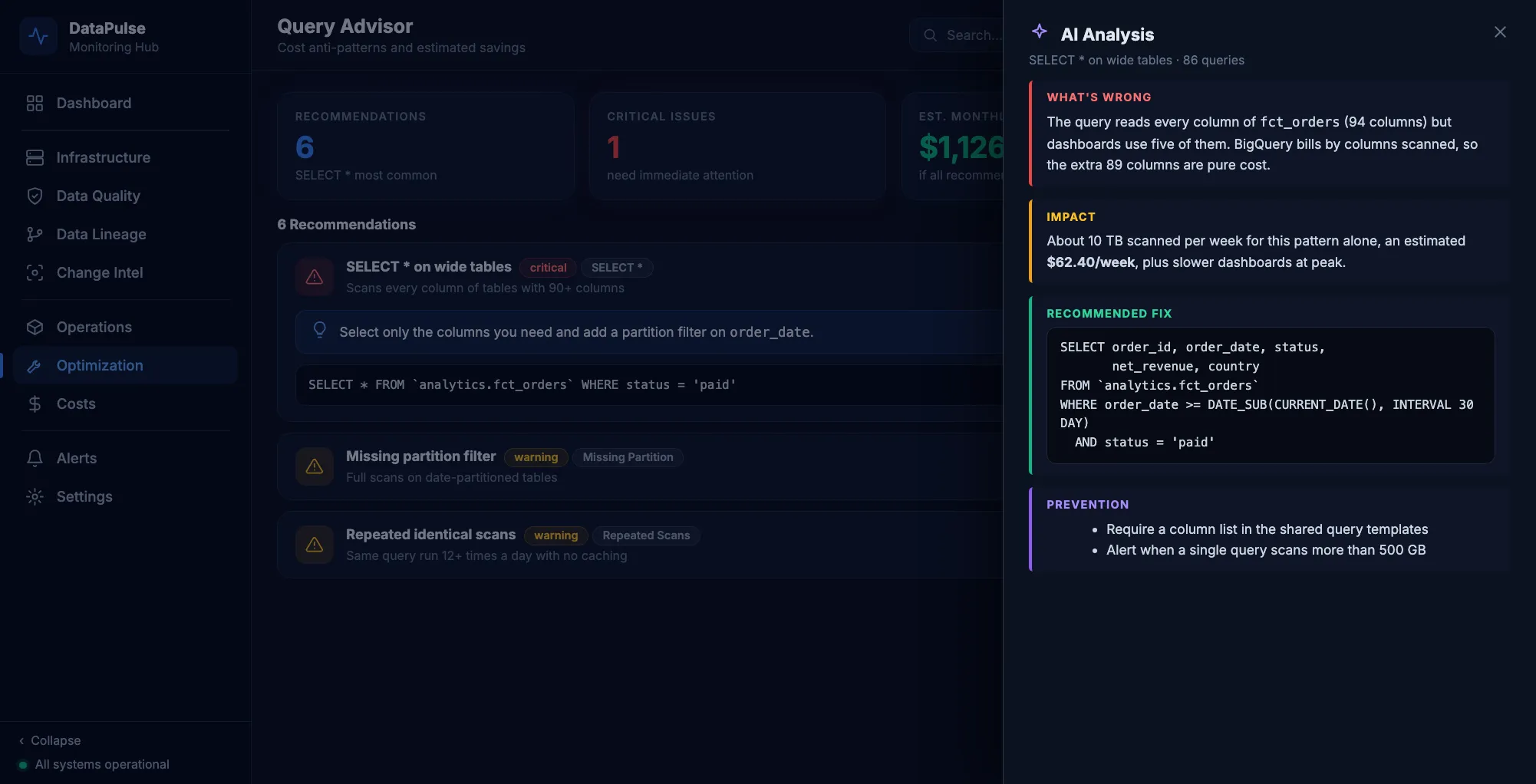Click the All systems operational status

94,764
